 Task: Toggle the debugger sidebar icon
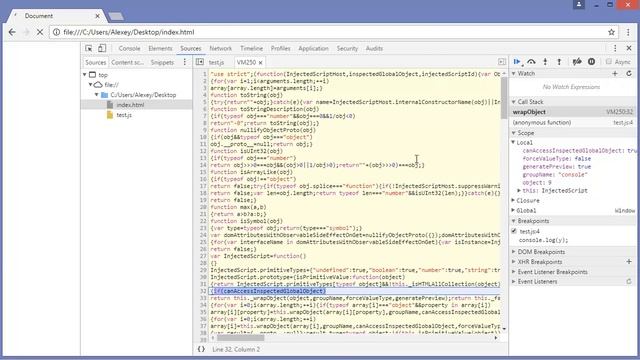pyautogui.click(x=502, y=62)
